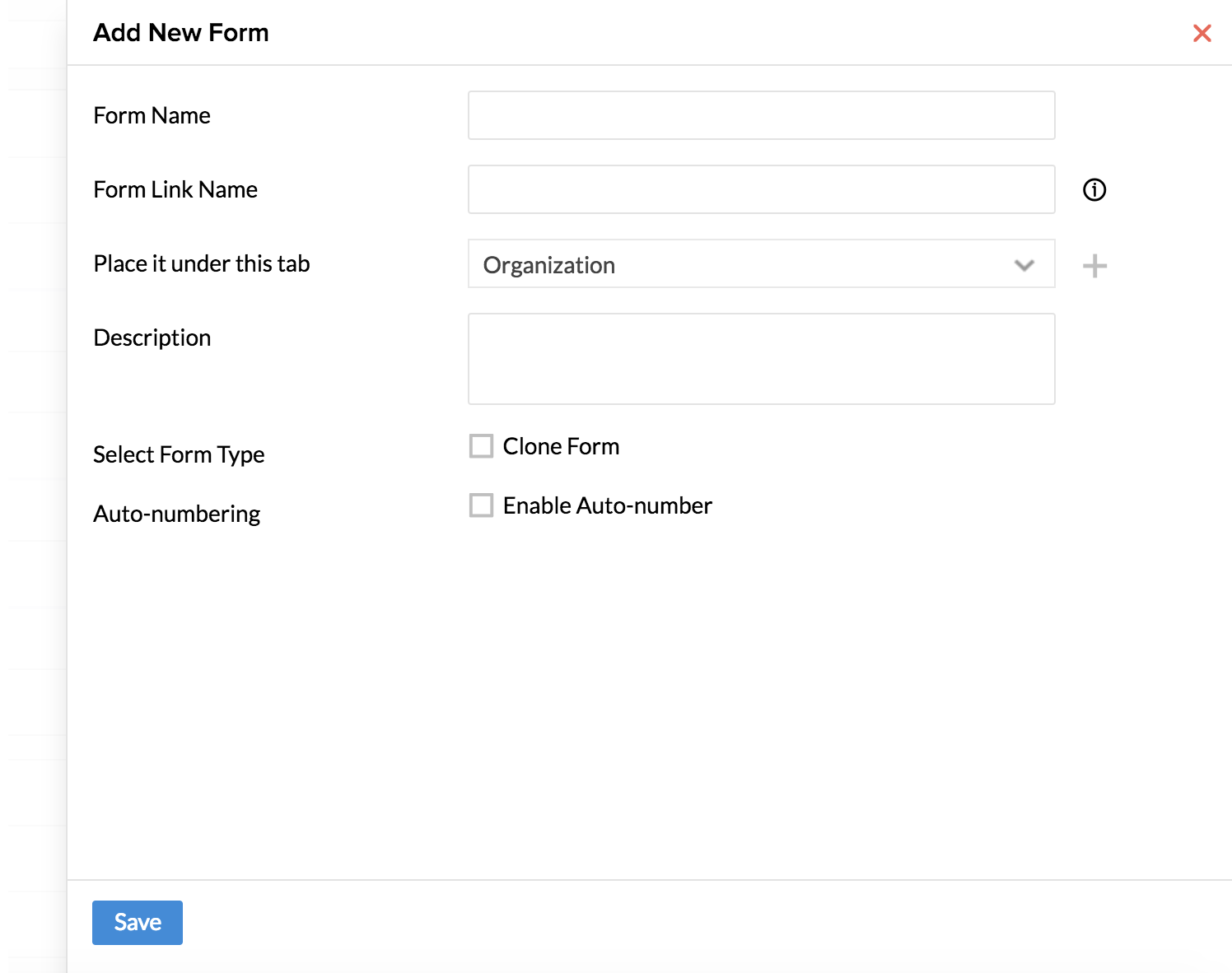Click the "Select Form Type" label
1232x973 pixels.
click(179, 454)
